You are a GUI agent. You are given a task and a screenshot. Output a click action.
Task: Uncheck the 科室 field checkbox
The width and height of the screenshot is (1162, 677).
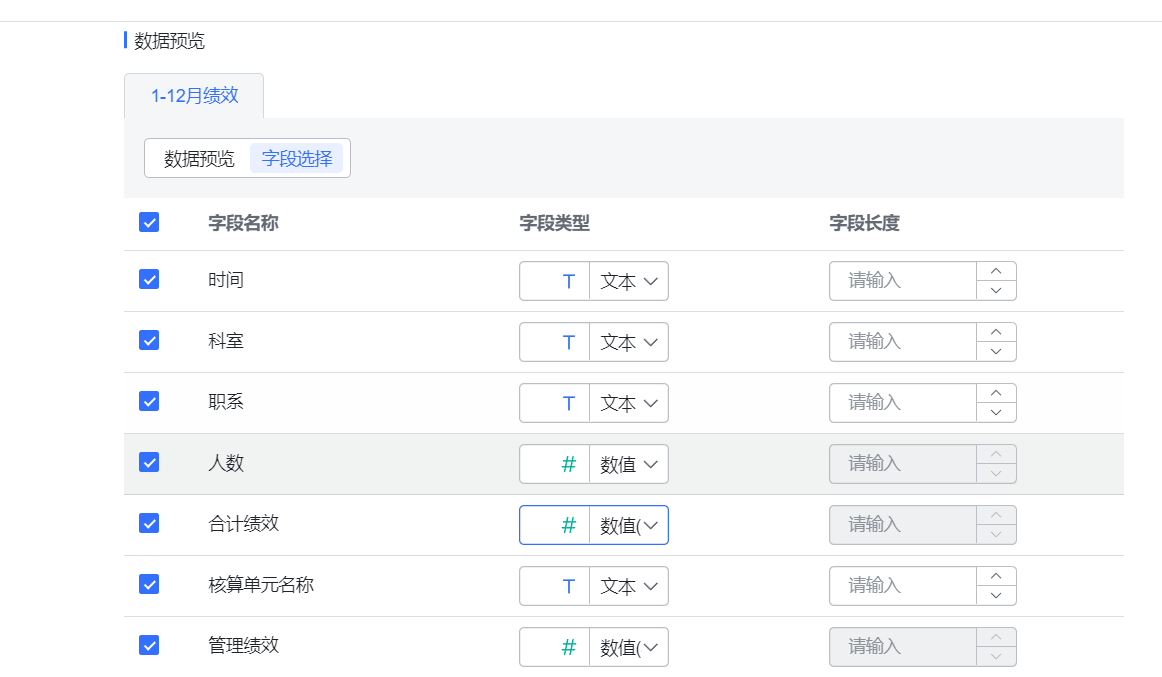[x=149, y=340]
